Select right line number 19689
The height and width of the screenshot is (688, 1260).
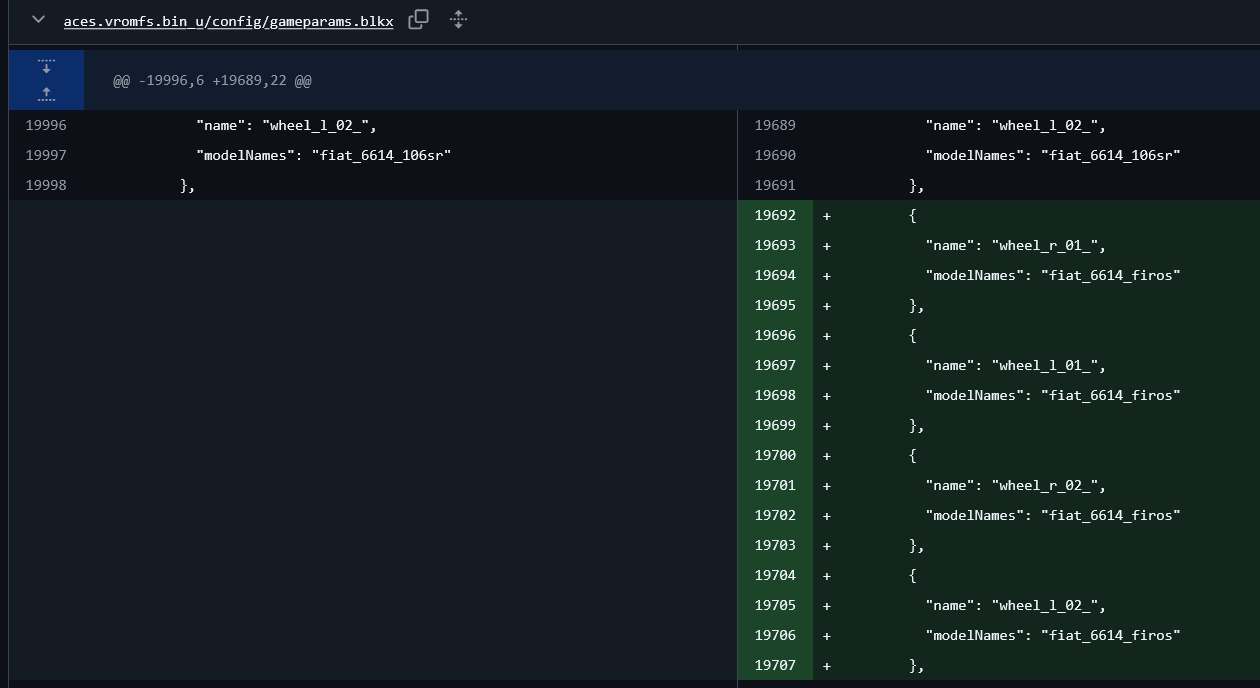click(775, 125)
